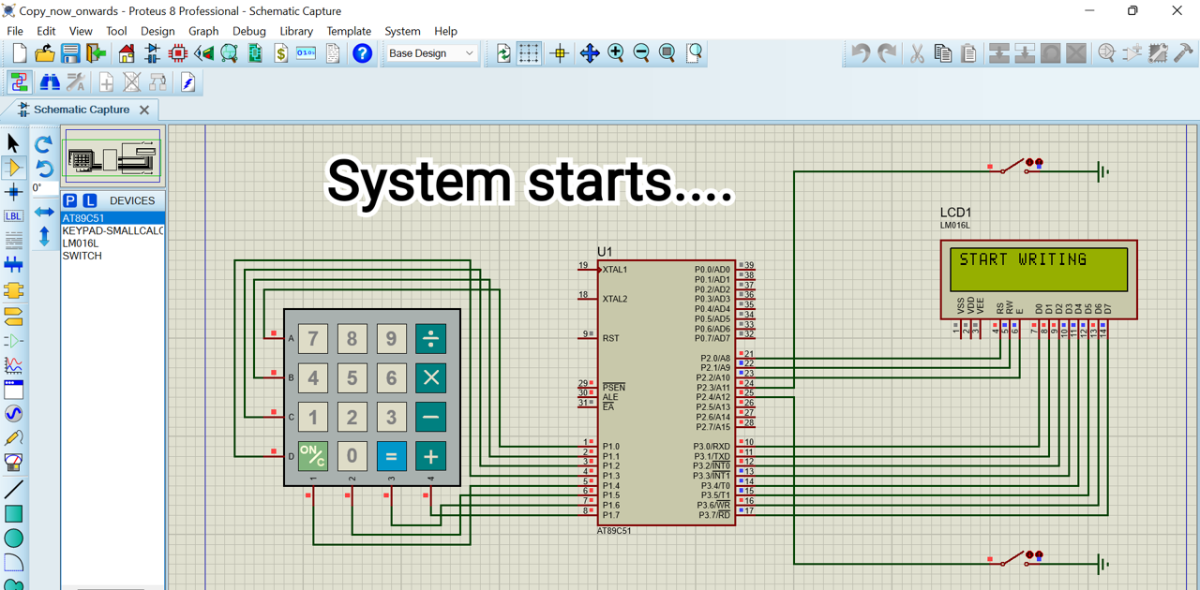1200x590 pixels.
Task: Activate Junction Dot Mode
Action: click(x=13, y=191)
